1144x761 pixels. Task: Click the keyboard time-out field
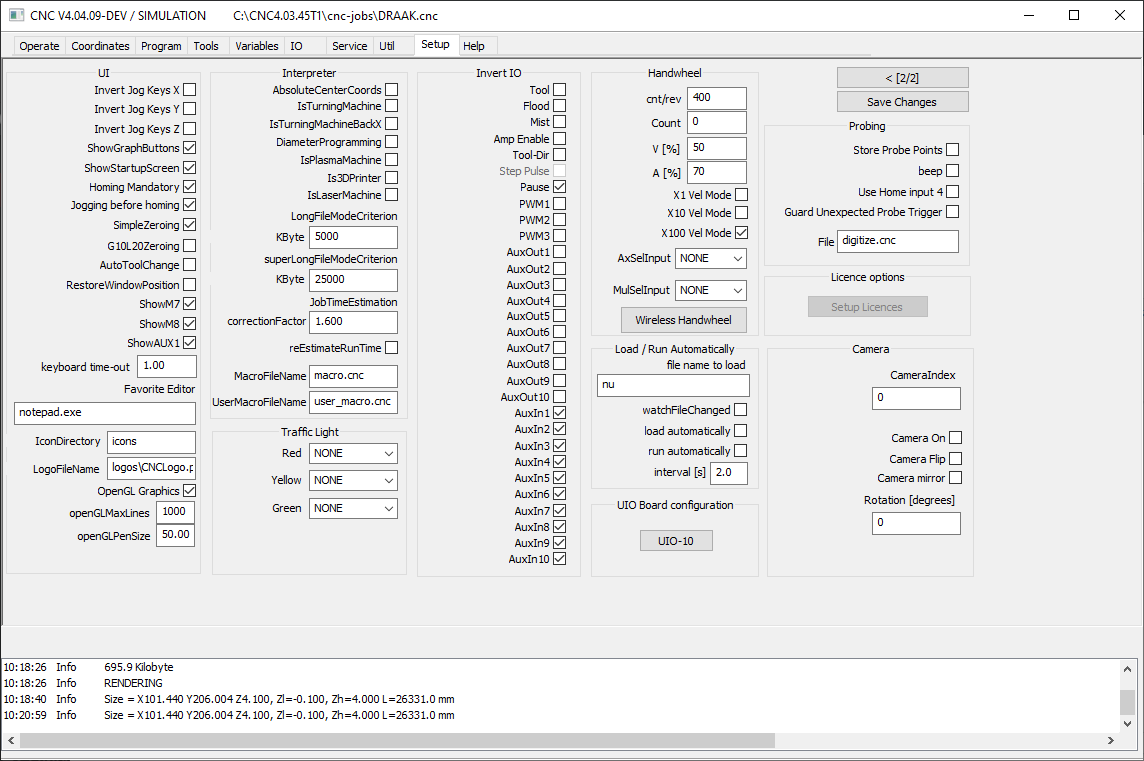click(167, 366)
